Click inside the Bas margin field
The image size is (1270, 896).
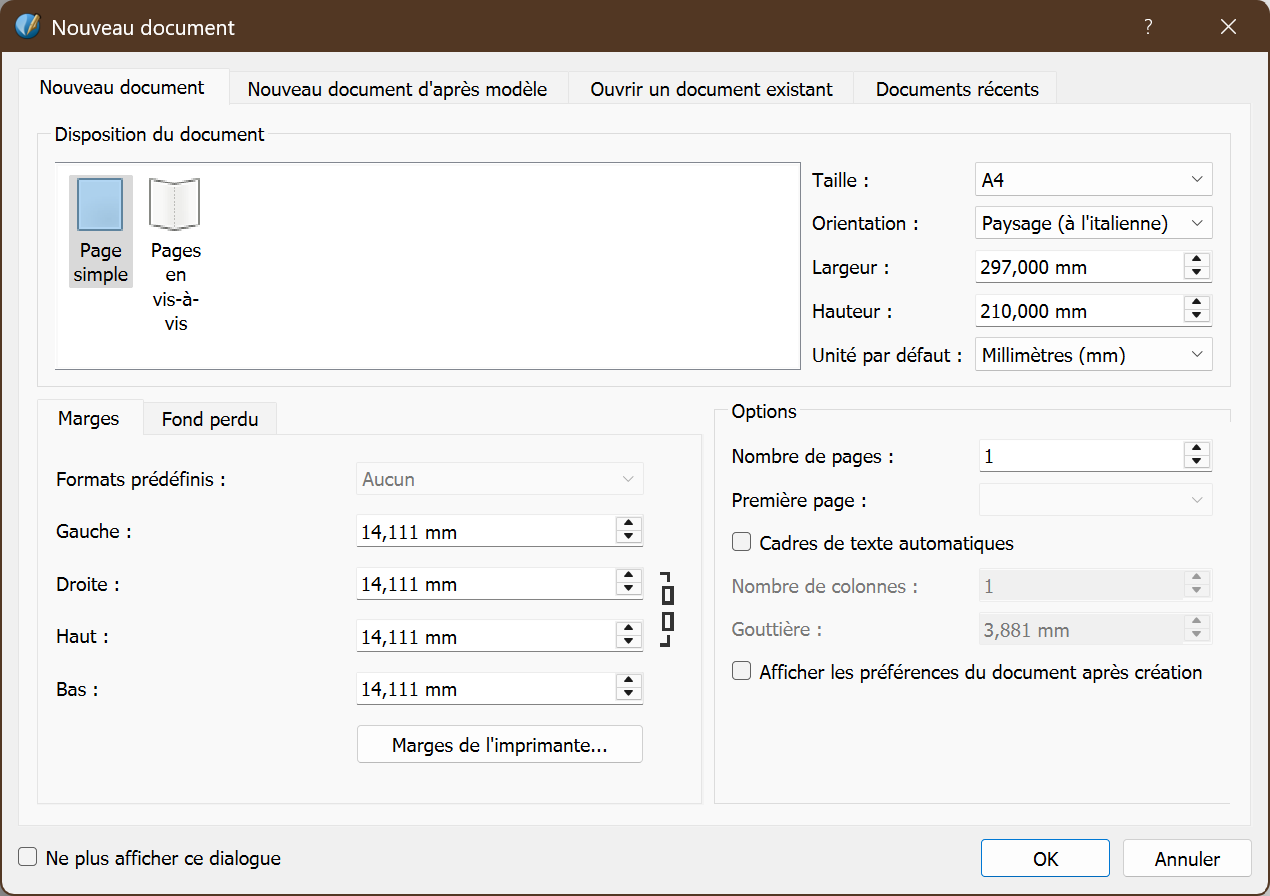tap(484, 689)
